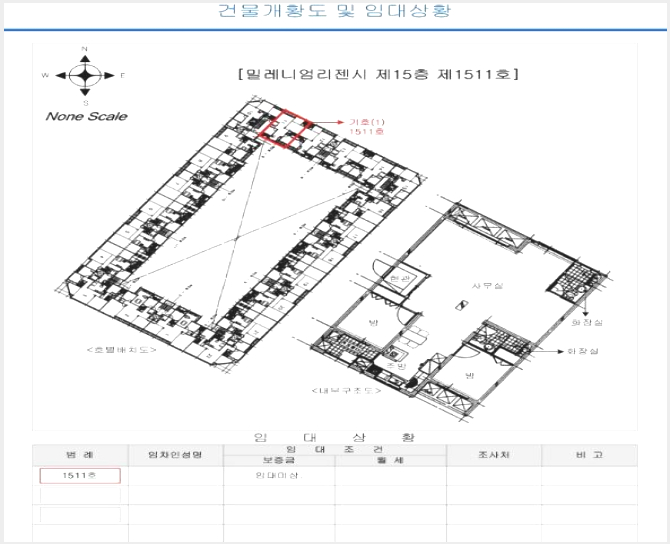The image size is (670, 544).
Task: Click the lower 화장실 label
Action: pyautogui.click(x=583, y=351)
